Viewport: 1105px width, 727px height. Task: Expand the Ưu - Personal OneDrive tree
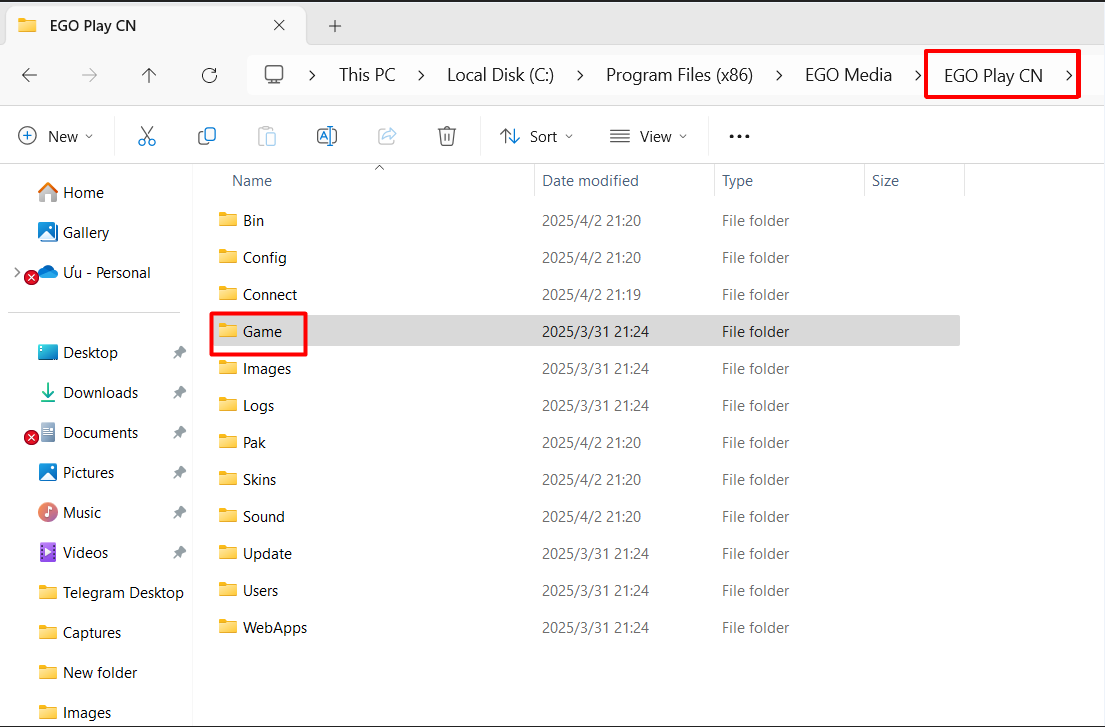(x=17, y=273)
